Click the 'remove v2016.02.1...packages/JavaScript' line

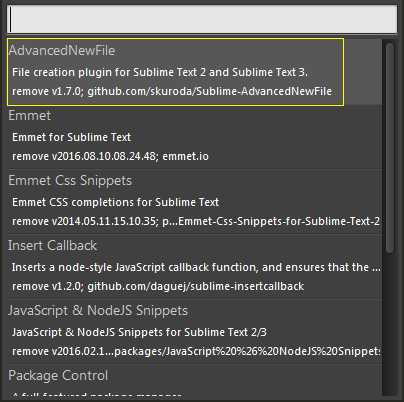(x=196, y=351)
